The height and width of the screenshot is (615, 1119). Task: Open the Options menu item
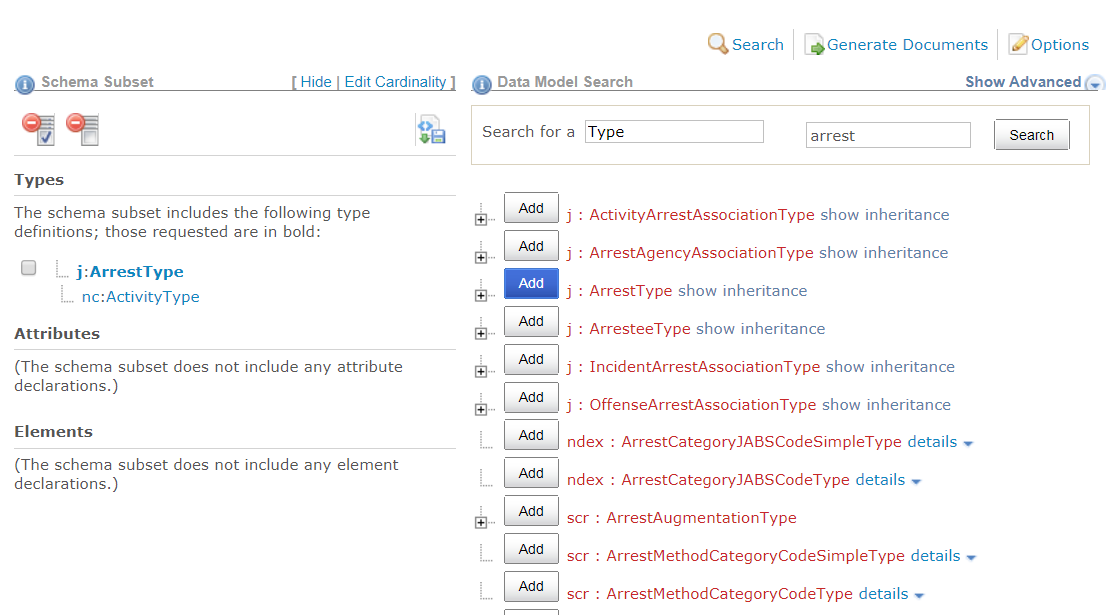pos(1060,45)
